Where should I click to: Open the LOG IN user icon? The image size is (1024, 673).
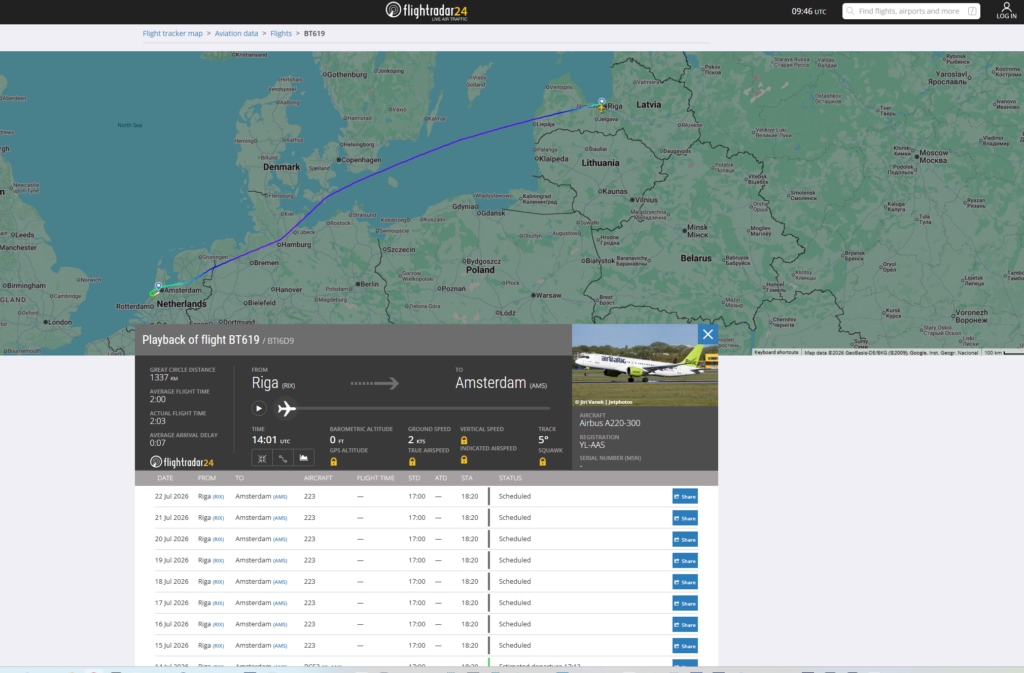point(1006,10)
